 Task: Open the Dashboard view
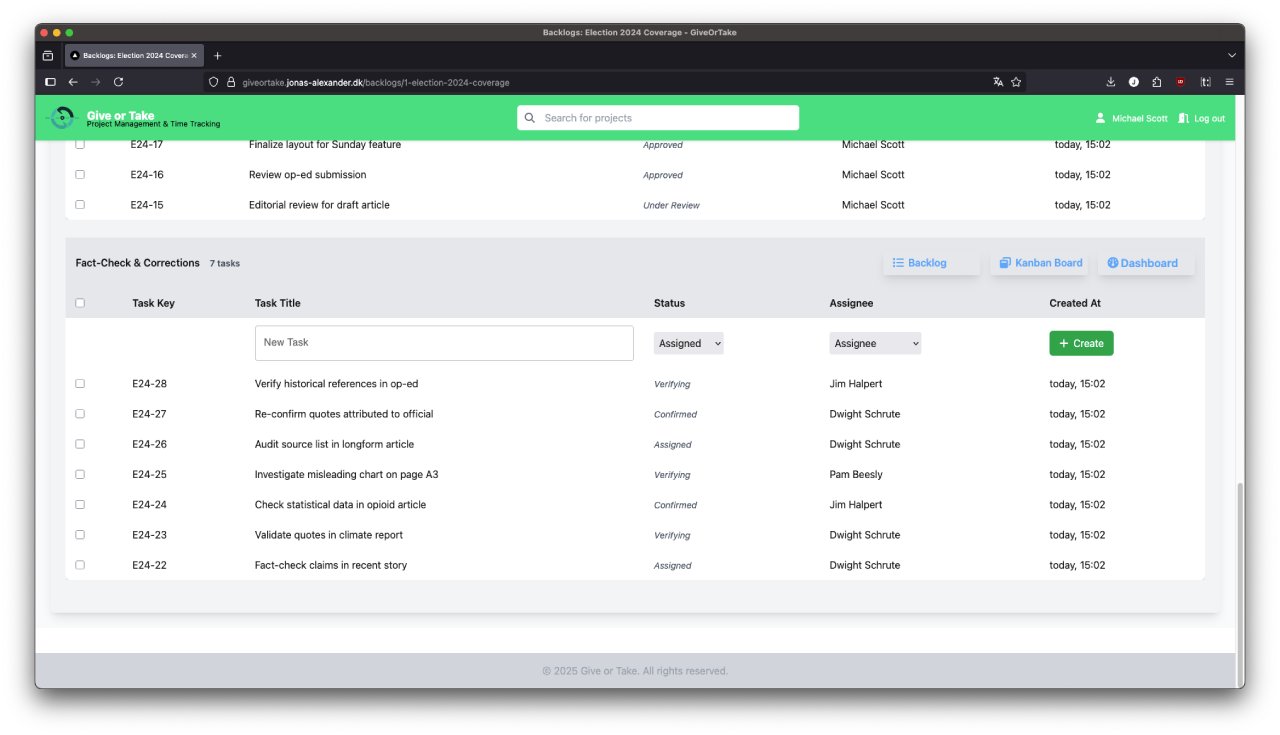tap(1145, 263)
